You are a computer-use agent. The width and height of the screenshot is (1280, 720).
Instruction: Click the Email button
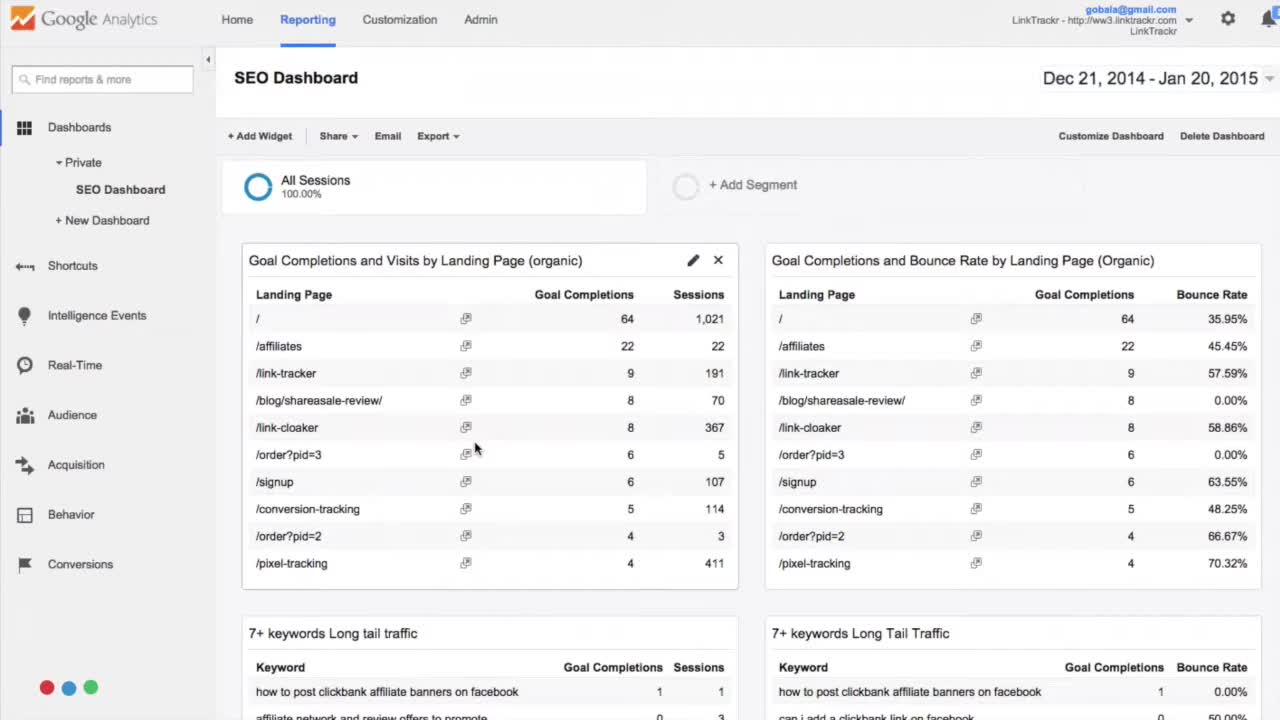coord(388,136)
